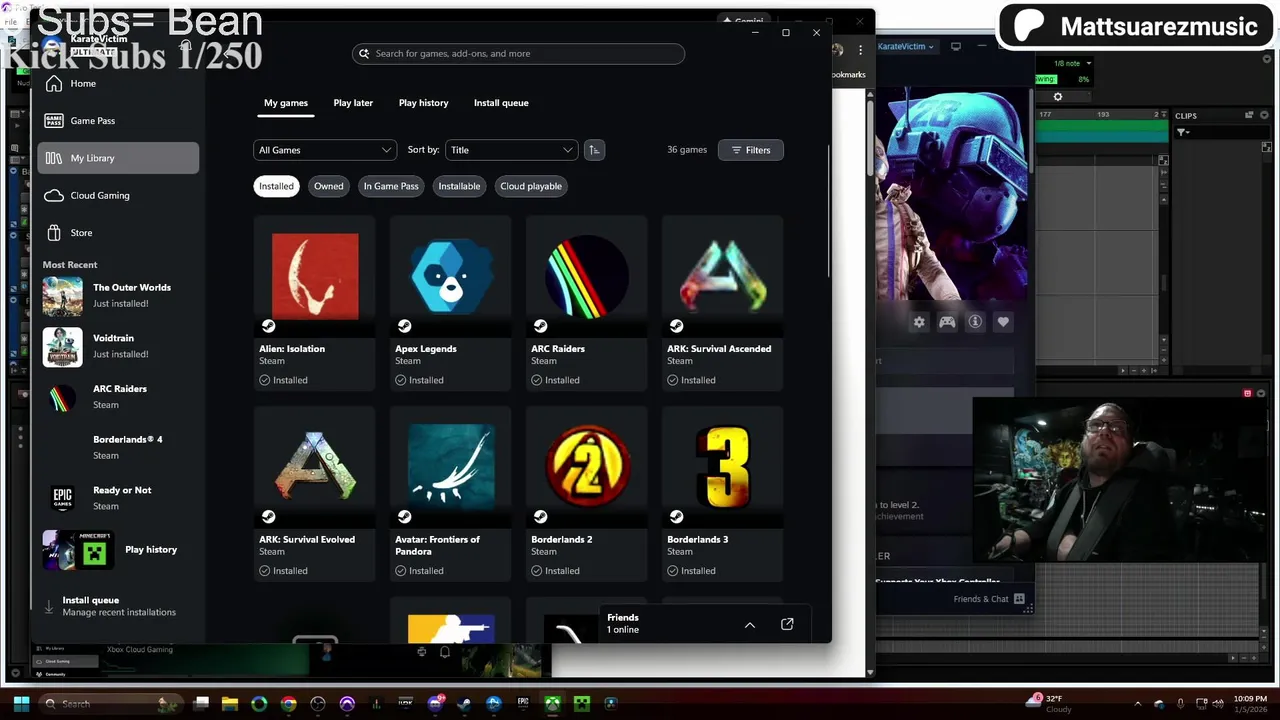Toggle the Installed filter chip
This screenshot has height=720, width=1280.
[x=276, y=186]
